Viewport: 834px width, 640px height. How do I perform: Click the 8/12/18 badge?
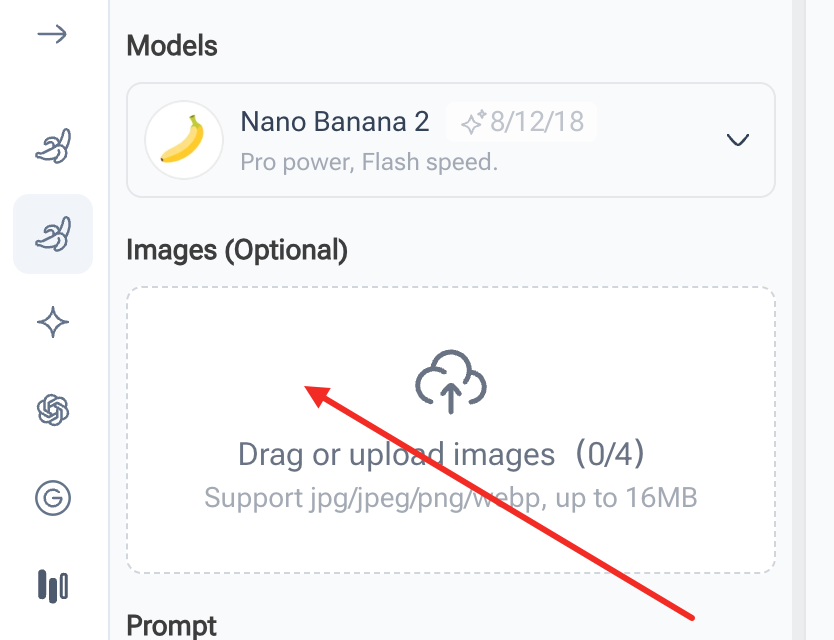point(521,120)
